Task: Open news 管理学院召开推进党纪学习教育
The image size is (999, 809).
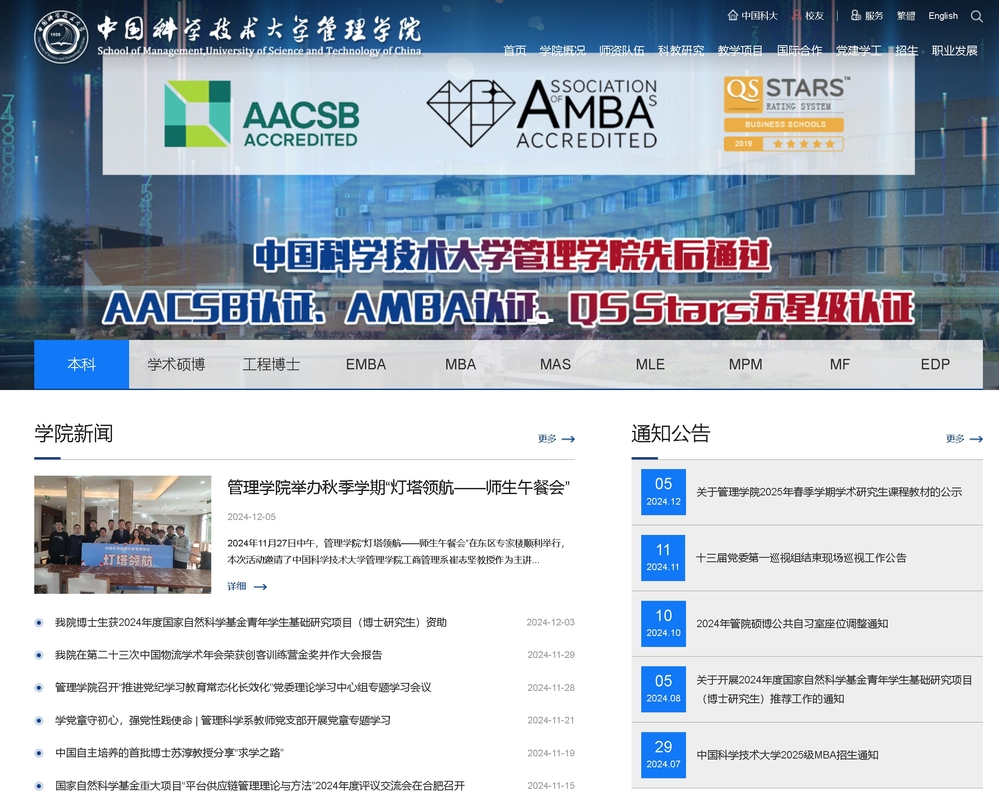Action: (x=243, y=687)
